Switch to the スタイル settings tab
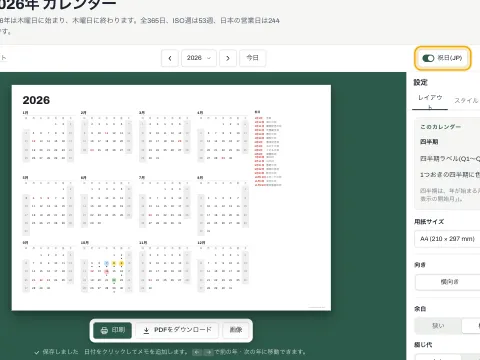The height and width of the screenshot is (360, 480). pos(466,100)
